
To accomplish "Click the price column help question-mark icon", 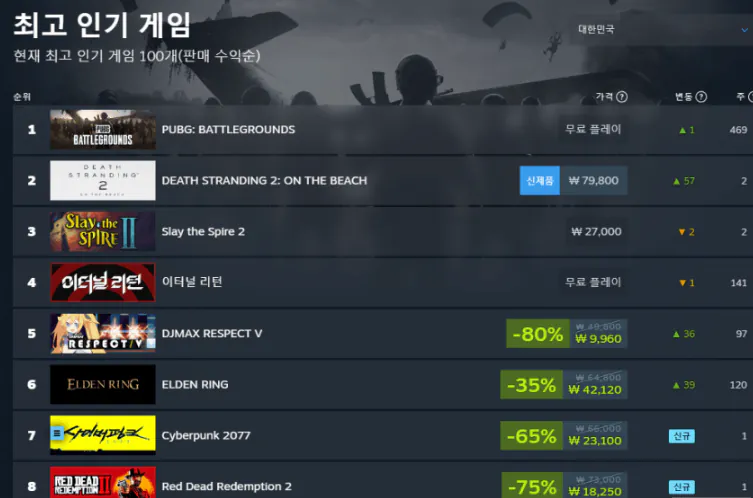I will click(x=622, y=97).
